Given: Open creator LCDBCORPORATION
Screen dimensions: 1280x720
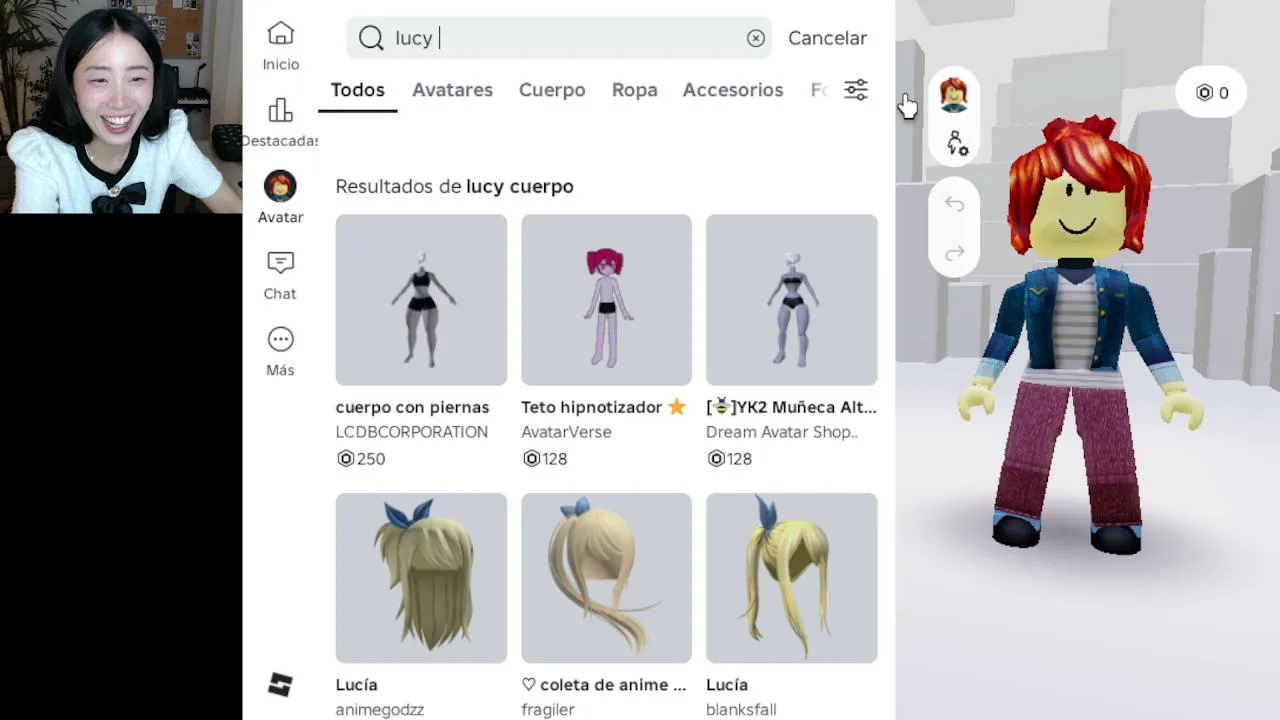Looking at the screenshot, I should pos(412,432).
